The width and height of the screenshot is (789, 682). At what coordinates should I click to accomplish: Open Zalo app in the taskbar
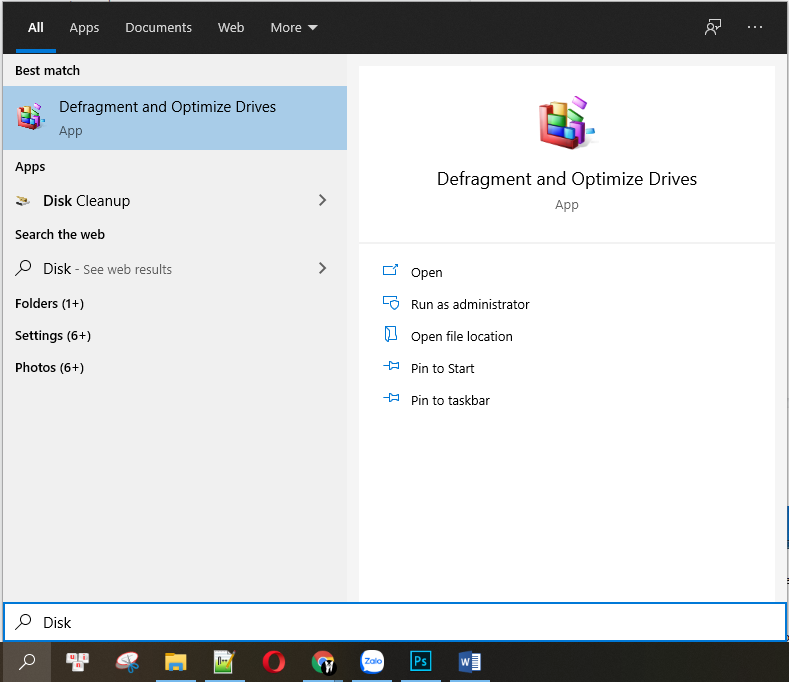[372, 661]
